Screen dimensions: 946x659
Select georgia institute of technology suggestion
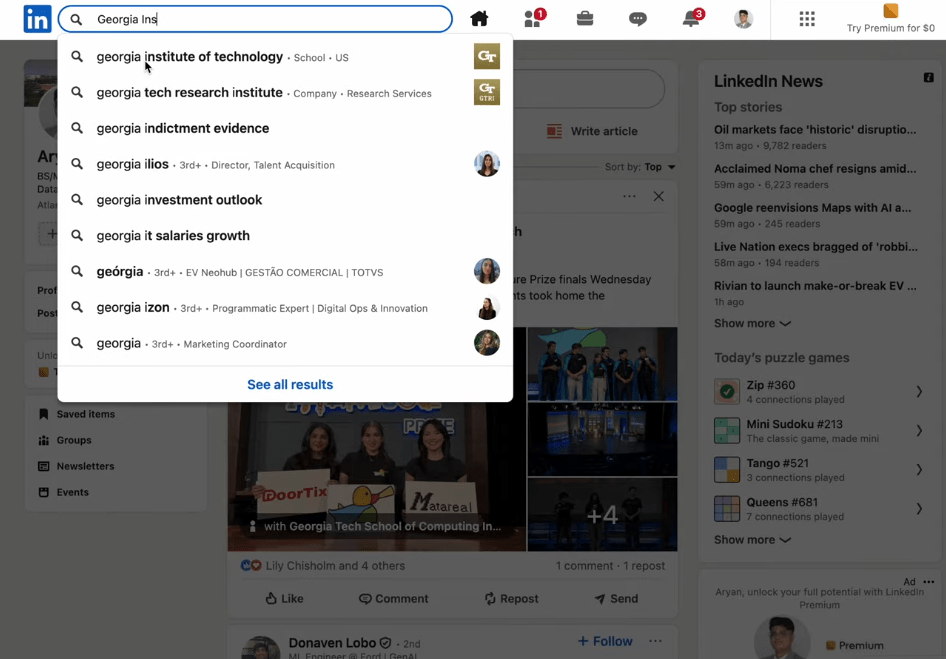(285, 57)
